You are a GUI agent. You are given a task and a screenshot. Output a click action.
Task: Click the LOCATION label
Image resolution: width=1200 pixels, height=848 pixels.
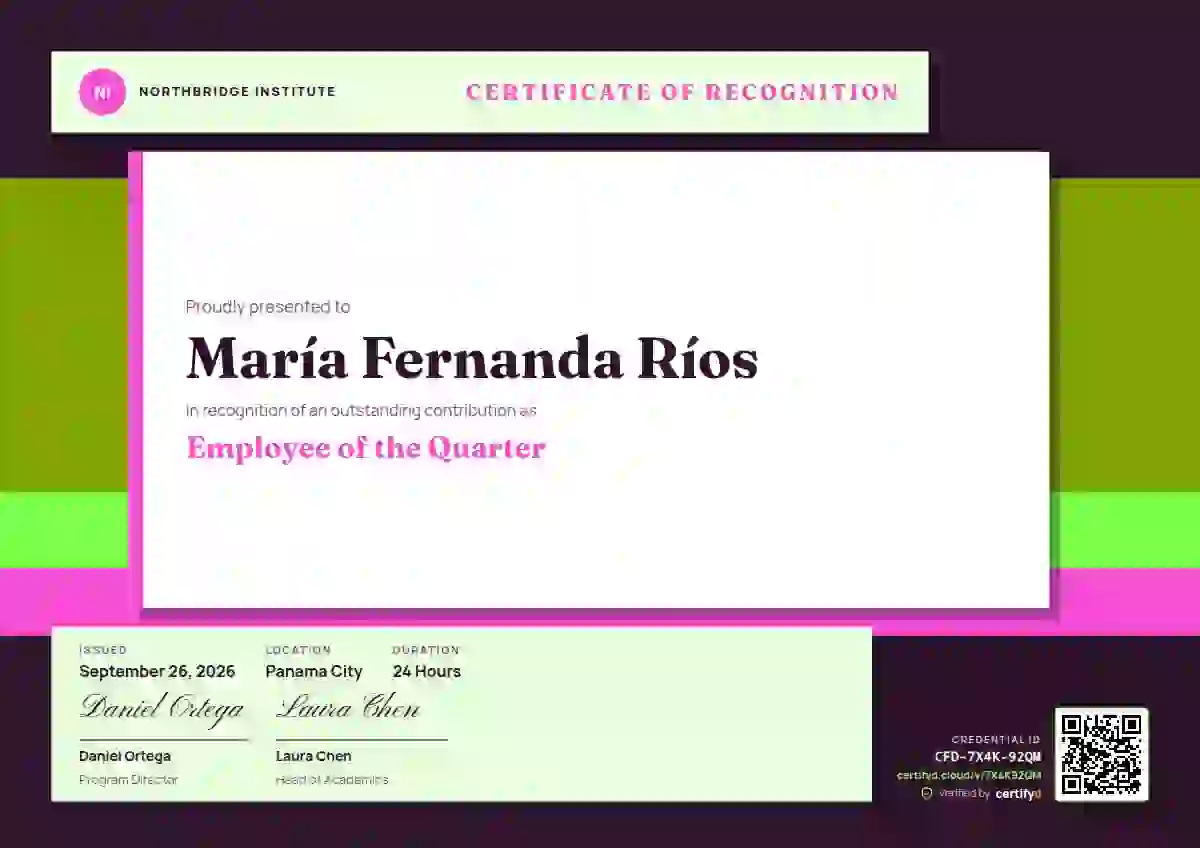click(298, 650)
